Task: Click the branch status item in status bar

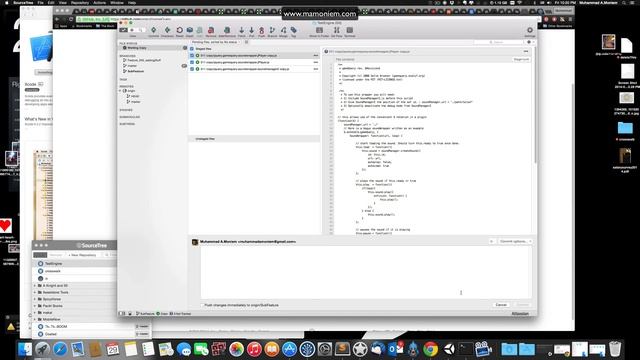Action: pos(145,313)
